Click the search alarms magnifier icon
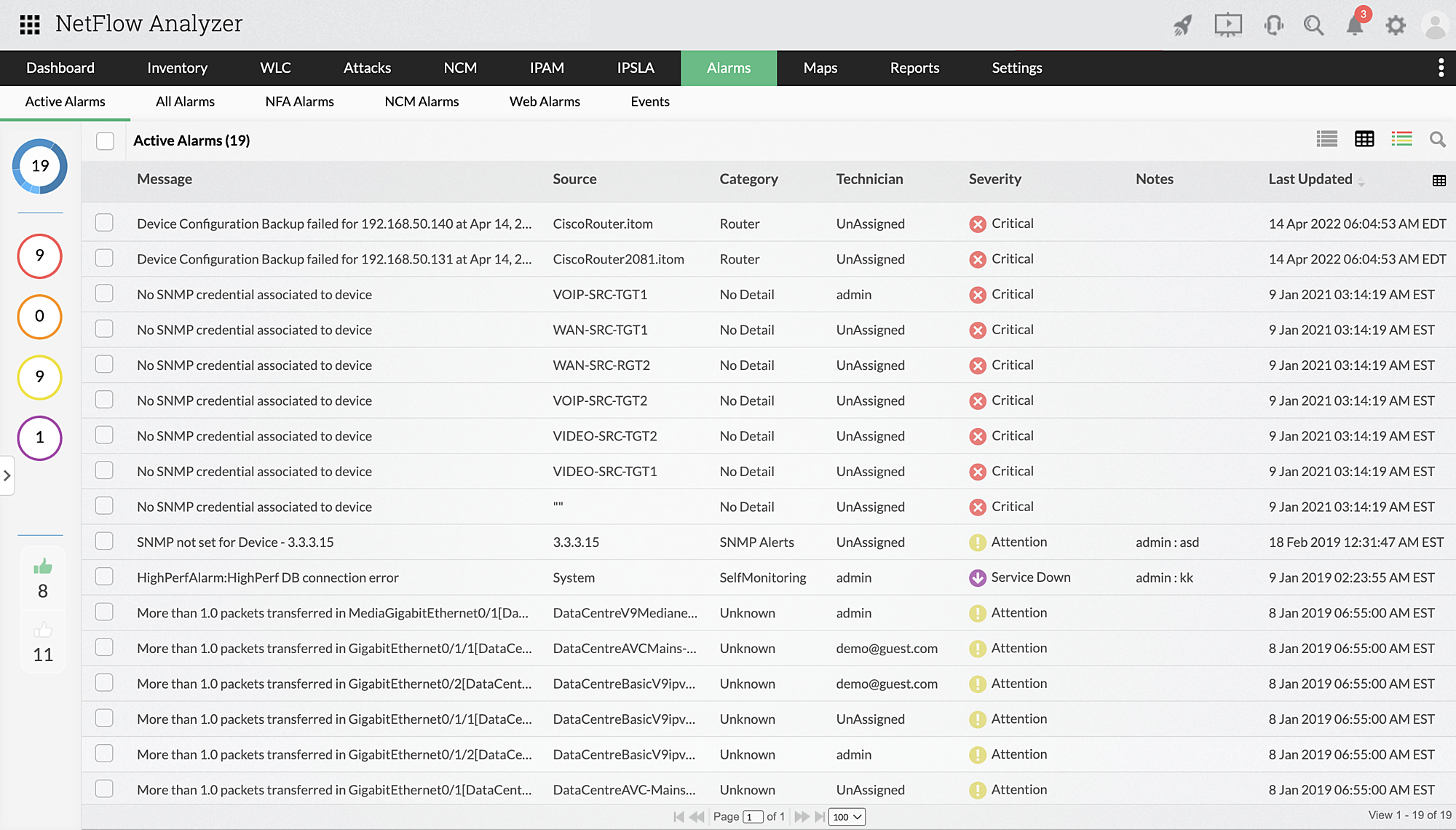 coord(1437,139)
